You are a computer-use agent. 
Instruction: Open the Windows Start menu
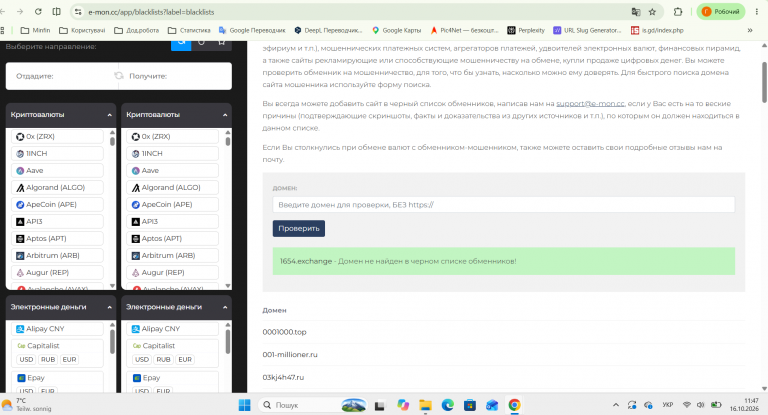coord(244,405)
